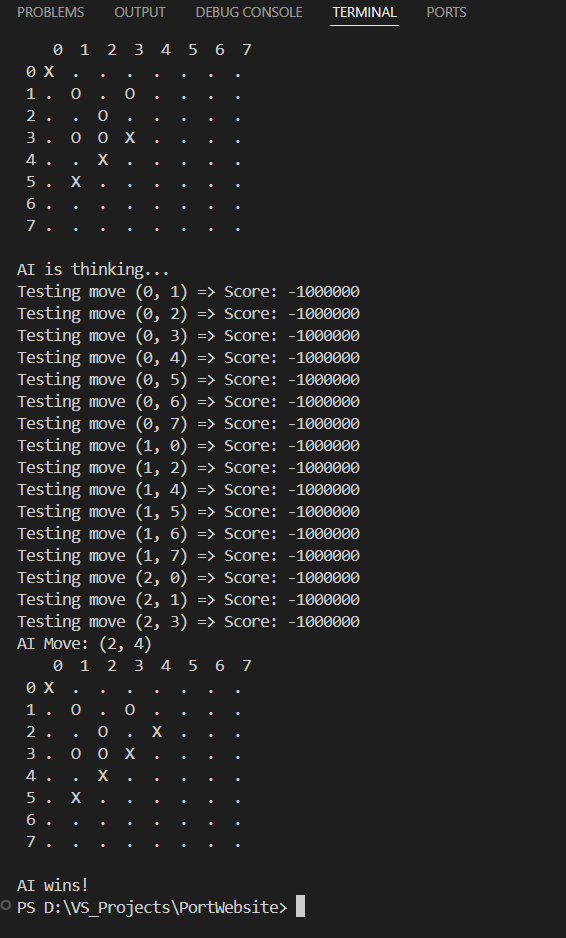Screen dimensions: 566x938
Task: Click the terminal cursor block after the prompt
Action: pos(300,906)
